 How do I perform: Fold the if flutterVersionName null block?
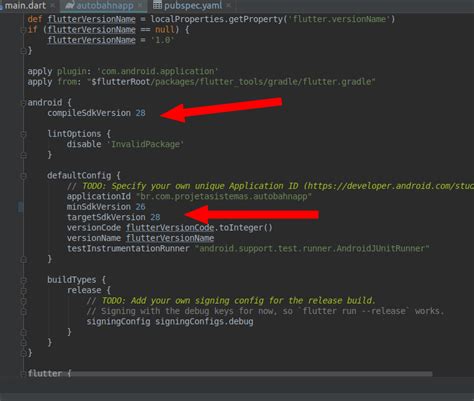pos(23,30)
